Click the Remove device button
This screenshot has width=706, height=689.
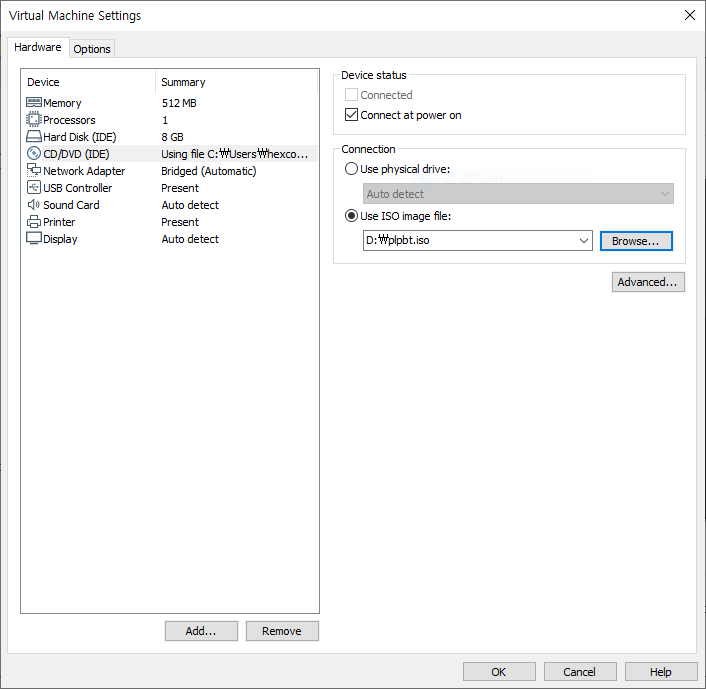pyautogui.click(x=282, y=631)
